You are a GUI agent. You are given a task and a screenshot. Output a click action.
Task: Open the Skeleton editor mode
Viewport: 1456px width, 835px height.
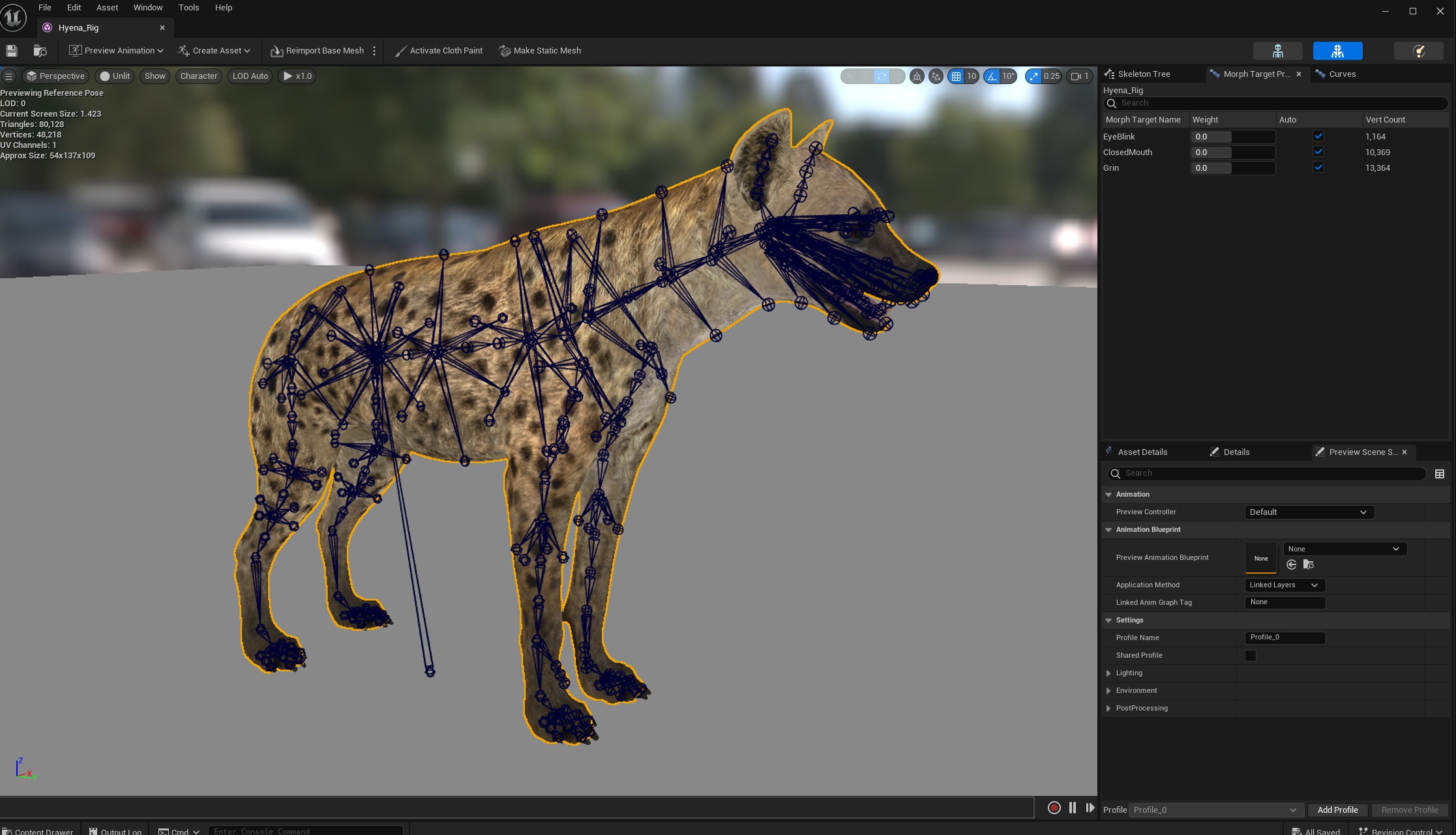pyautogui.click(x=1277, y=51)
